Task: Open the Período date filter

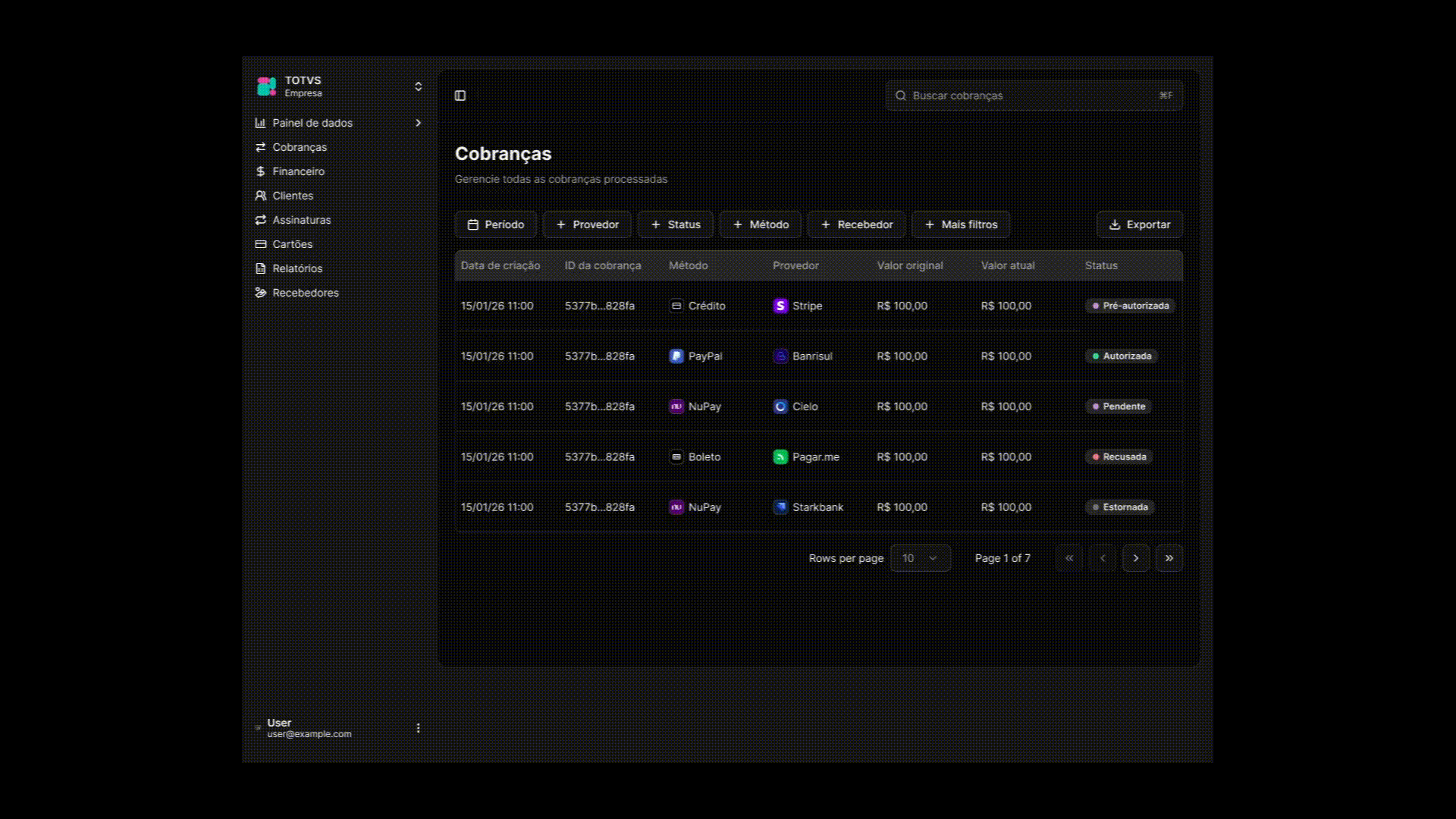Action: click(496, 224)
